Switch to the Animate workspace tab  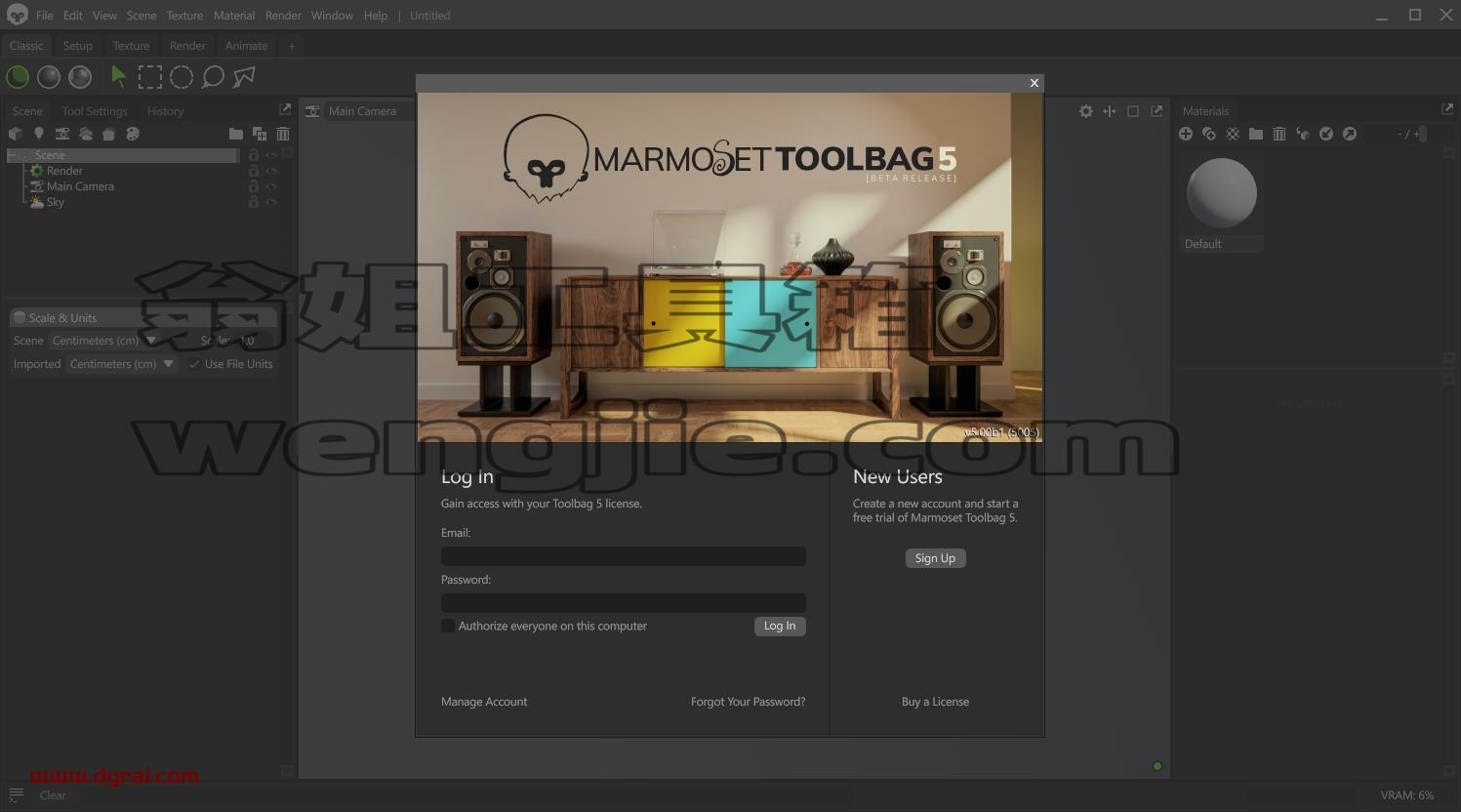tap(246, 46)
